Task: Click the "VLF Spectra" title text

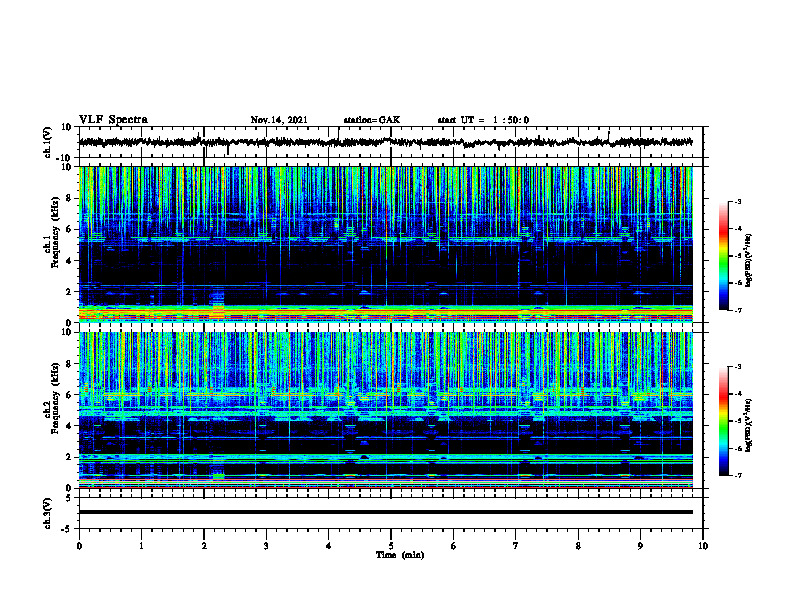Action: [x=113, y=119]
